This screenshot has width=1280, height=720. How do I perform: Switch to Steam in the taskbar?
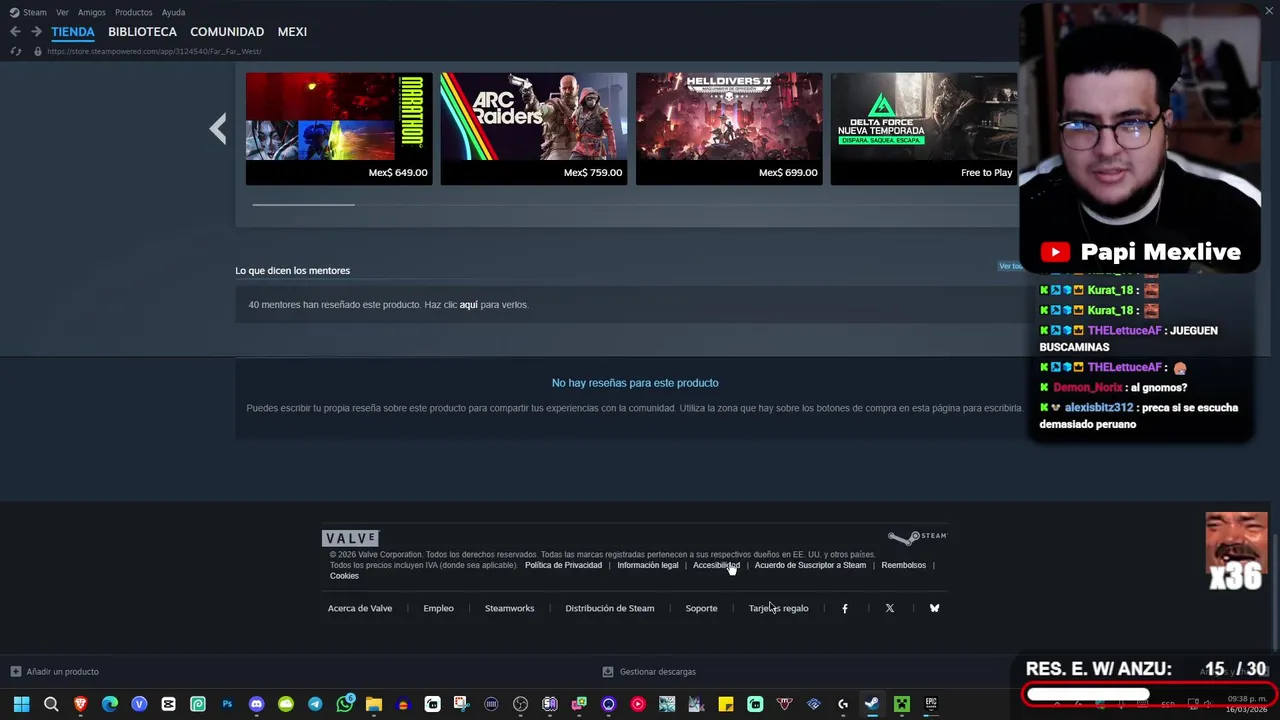click(x=872, y=704)
